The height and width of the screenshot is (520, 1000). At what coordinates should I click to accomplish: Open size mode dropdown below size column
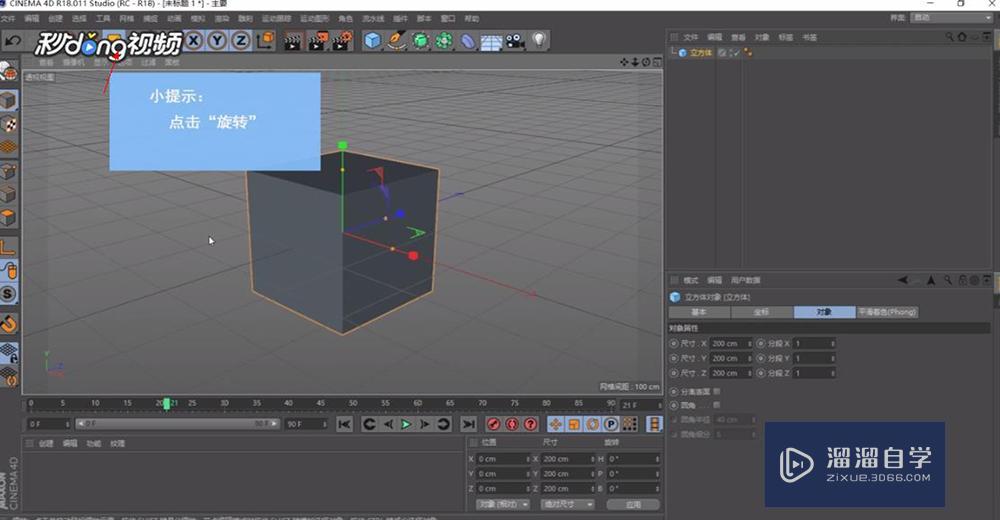(568, 504)
